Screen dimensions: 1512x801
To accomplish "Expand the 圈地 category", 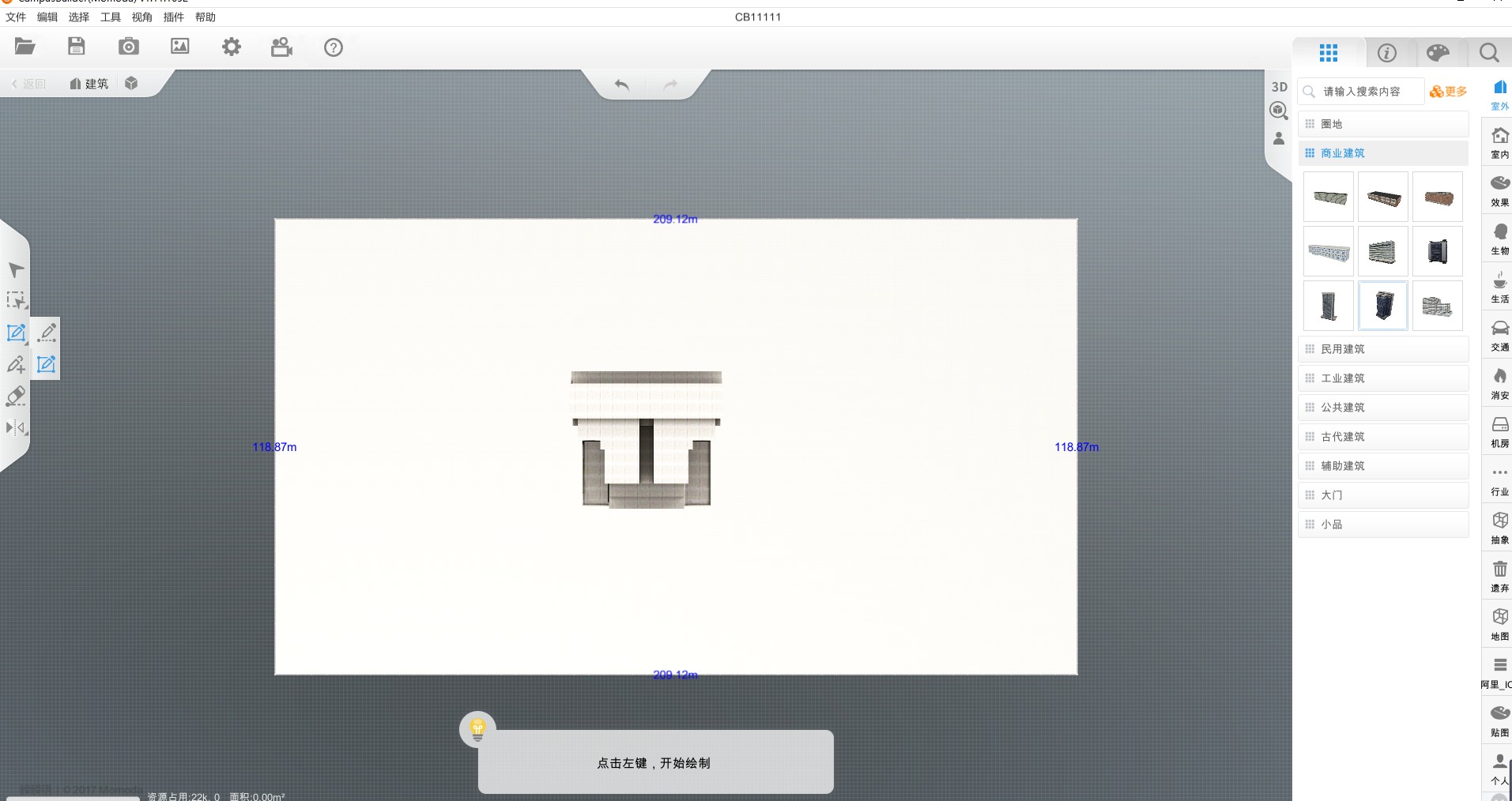I will [x=1383, y=124].
